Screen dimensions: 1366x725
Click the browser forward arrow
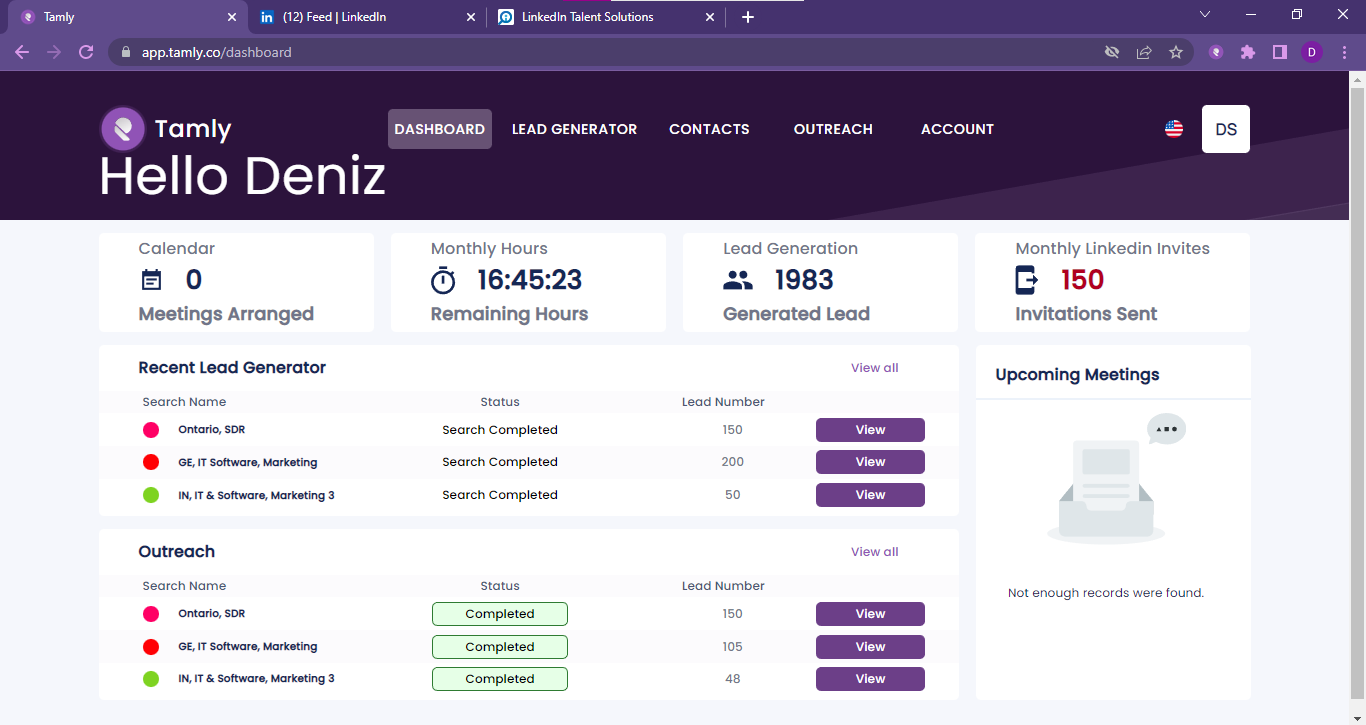[x=54, y=52]
